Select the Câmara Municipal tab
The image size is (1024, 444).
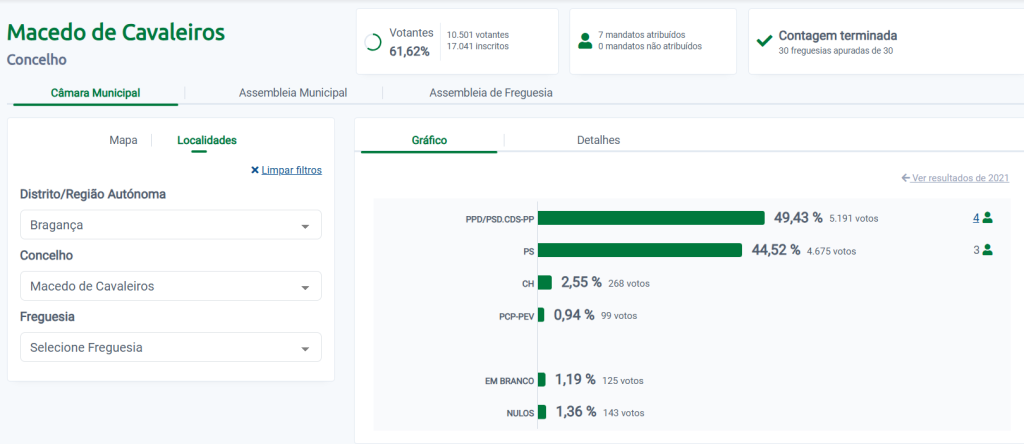[x=96, y=93]
